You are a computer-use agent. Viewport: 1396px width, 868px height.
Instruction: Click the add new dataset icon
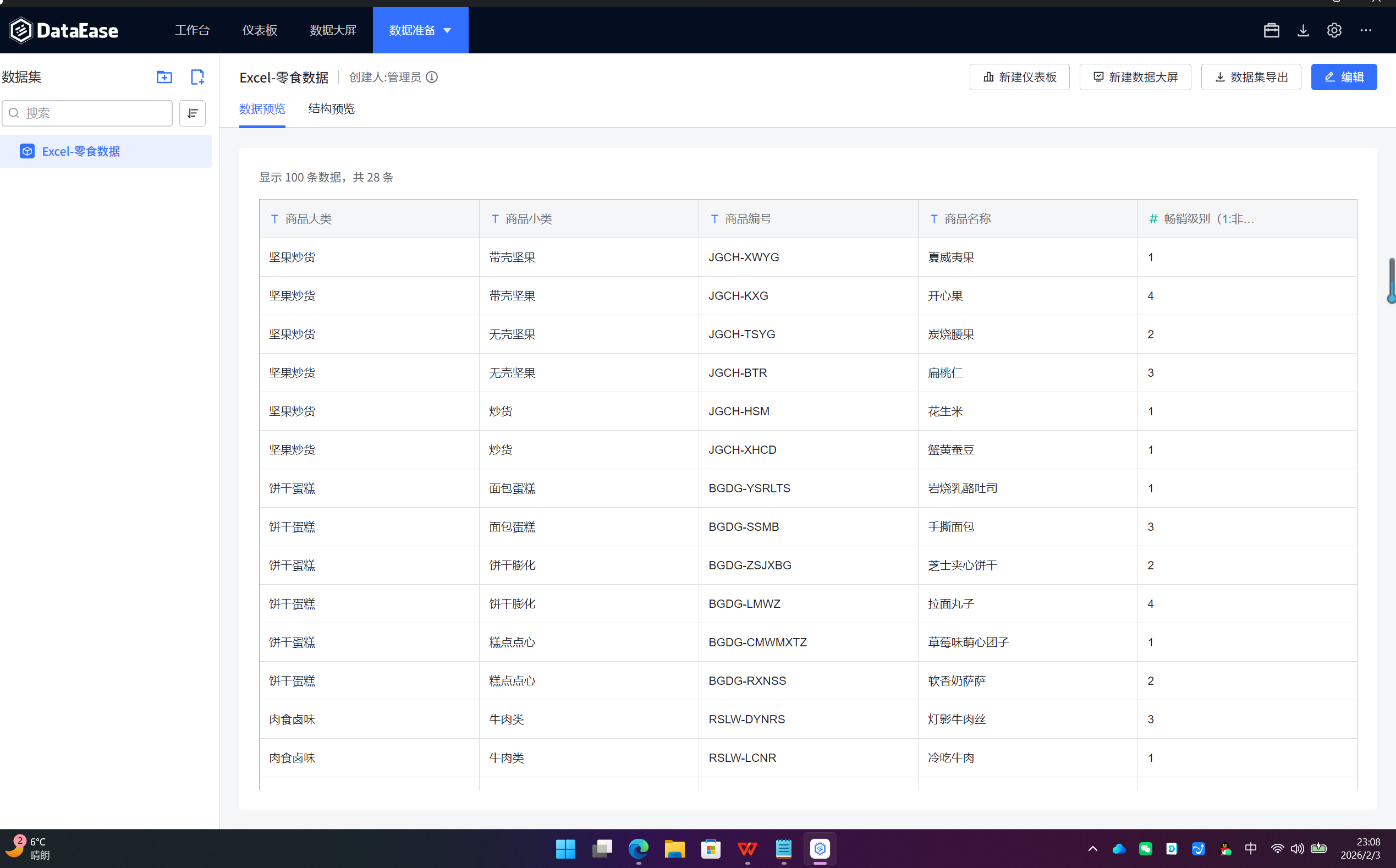(x=197, y=77)
